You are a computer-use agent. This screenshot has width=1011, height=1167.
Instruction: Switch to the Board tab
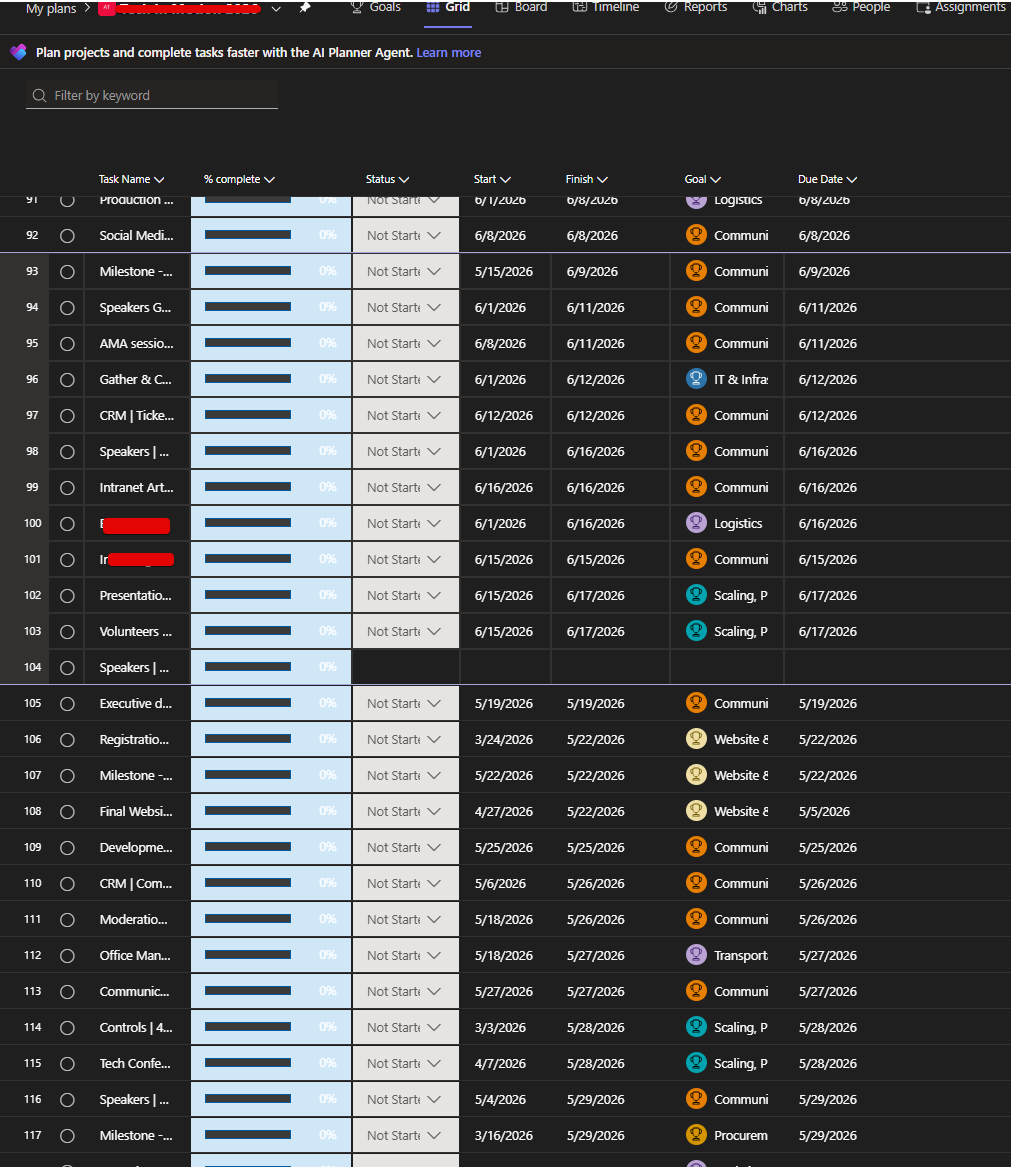tap(522, 7)
